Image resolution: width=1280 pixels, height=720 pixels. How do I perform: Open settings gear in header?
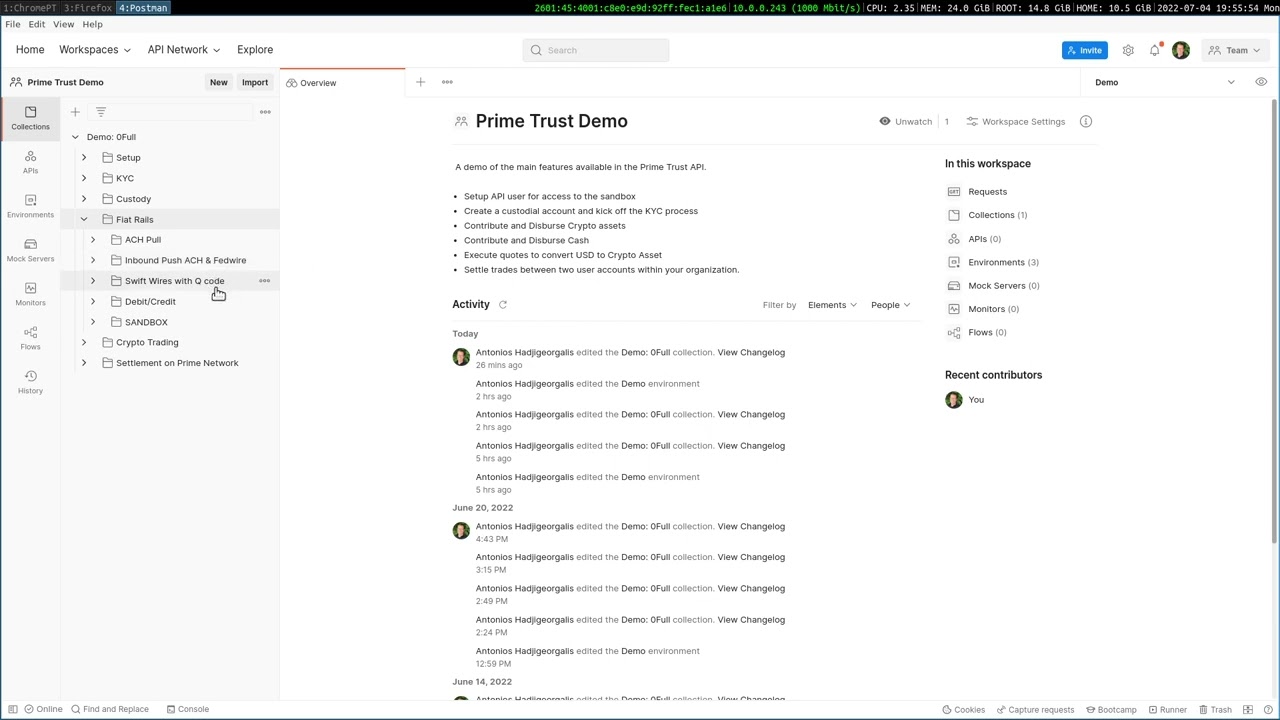(1128, 50)
